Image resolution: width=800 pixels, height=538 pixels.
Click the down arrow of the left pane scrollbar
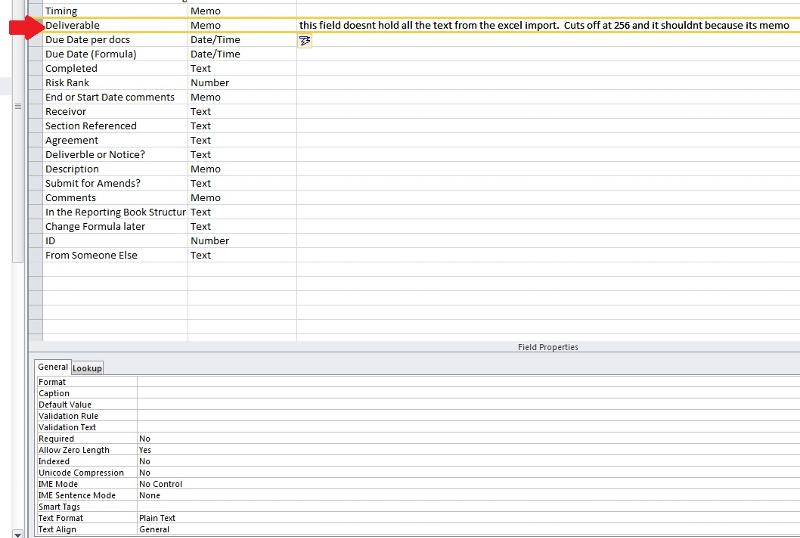click(18, 534)
